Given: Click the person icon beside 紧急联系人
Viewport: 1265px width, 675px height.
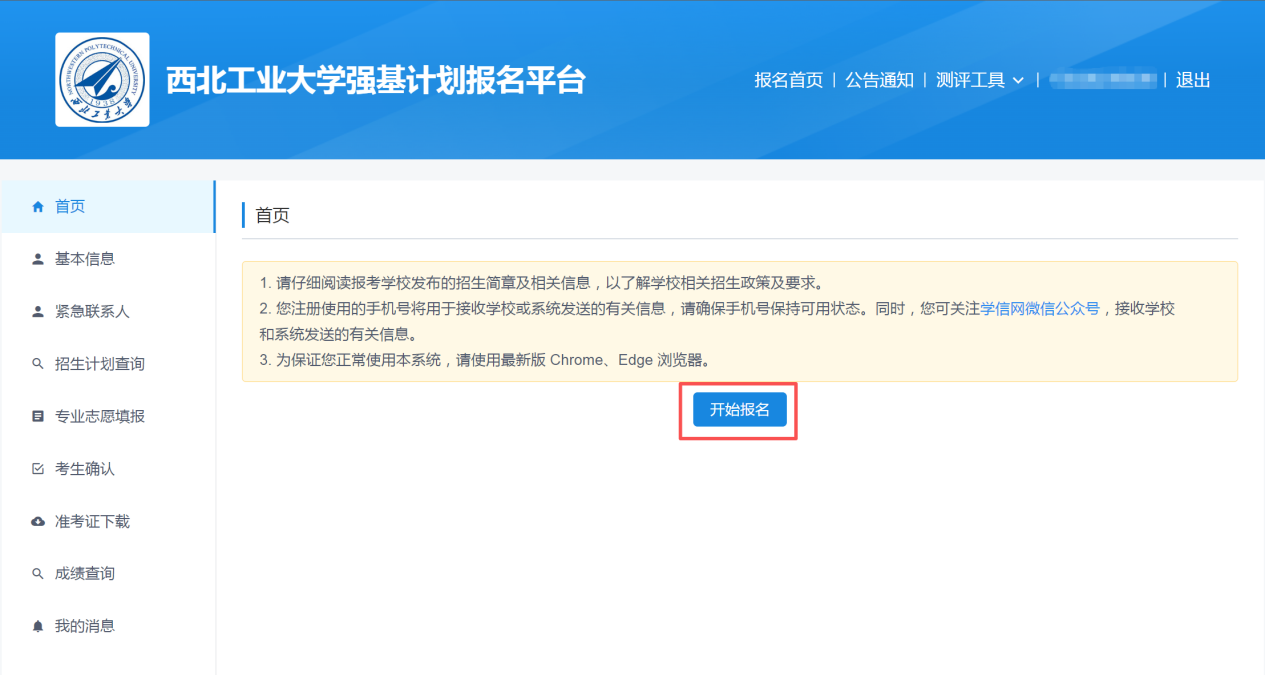Looking at the screenshot, I should point(38,312).
